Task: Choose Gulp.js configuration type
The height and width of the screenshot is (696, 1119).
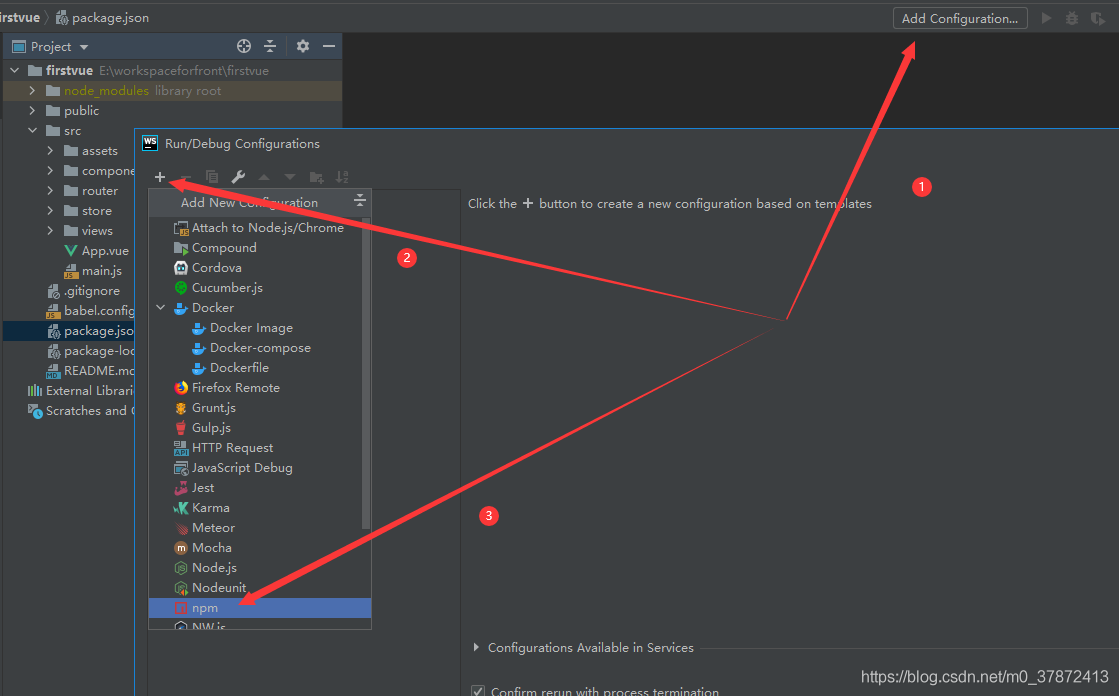Action: coord(260,428)
